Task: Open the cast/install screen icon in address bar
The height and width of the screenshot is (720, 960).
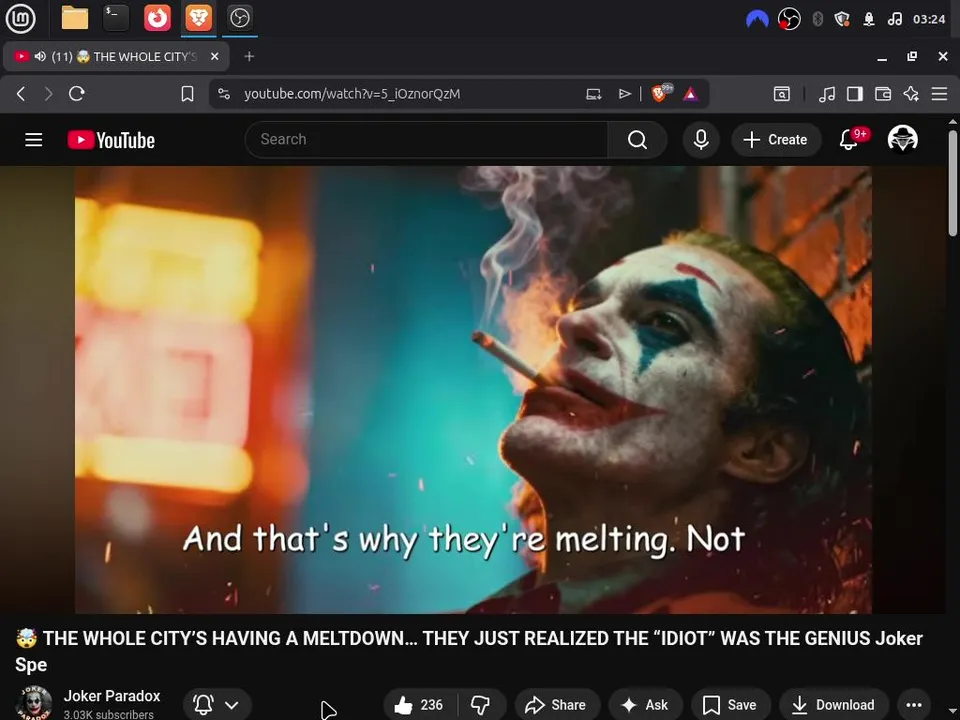Action: click(594, 94)
